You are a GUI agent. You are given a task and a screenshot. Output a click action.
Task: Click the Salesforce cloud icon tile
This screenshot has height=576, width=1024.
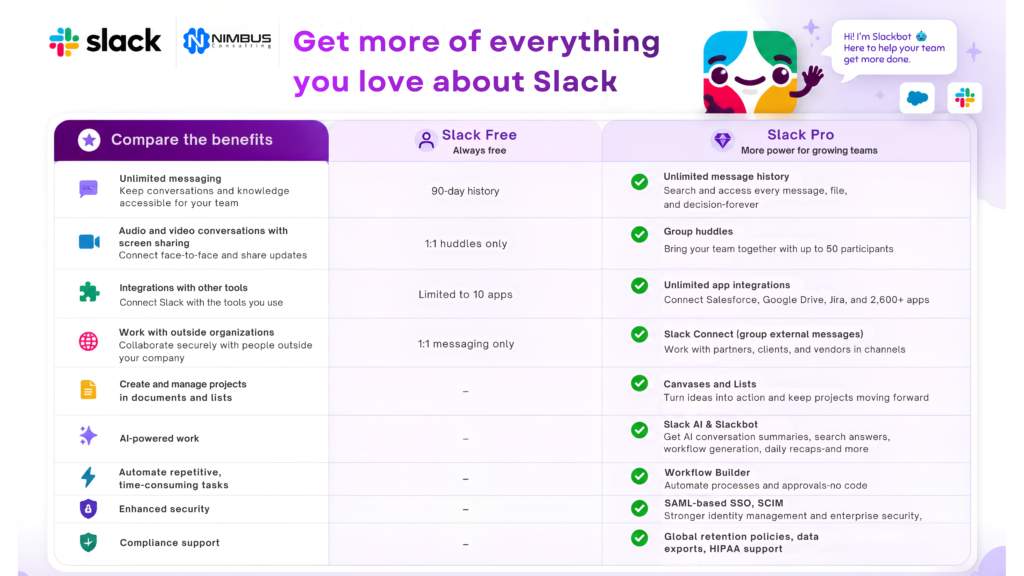[917, 99]
